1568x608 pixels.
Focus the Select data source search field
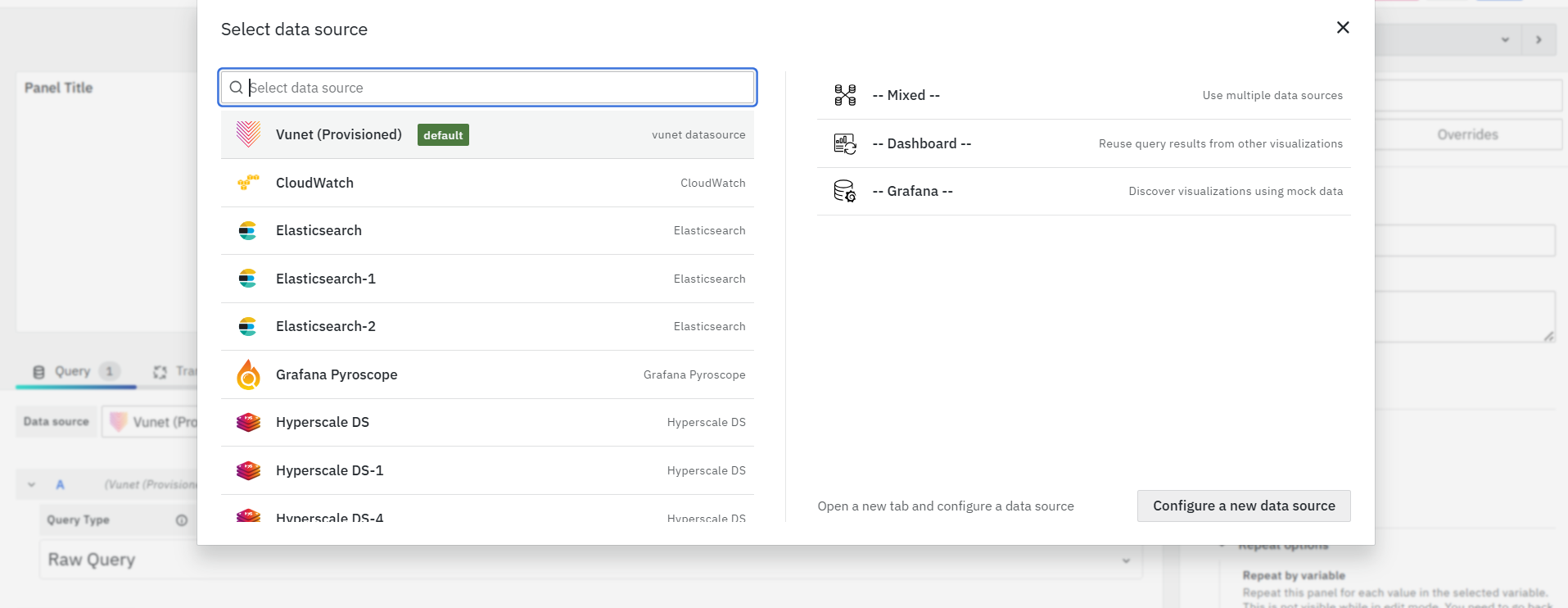pos(487,88)
